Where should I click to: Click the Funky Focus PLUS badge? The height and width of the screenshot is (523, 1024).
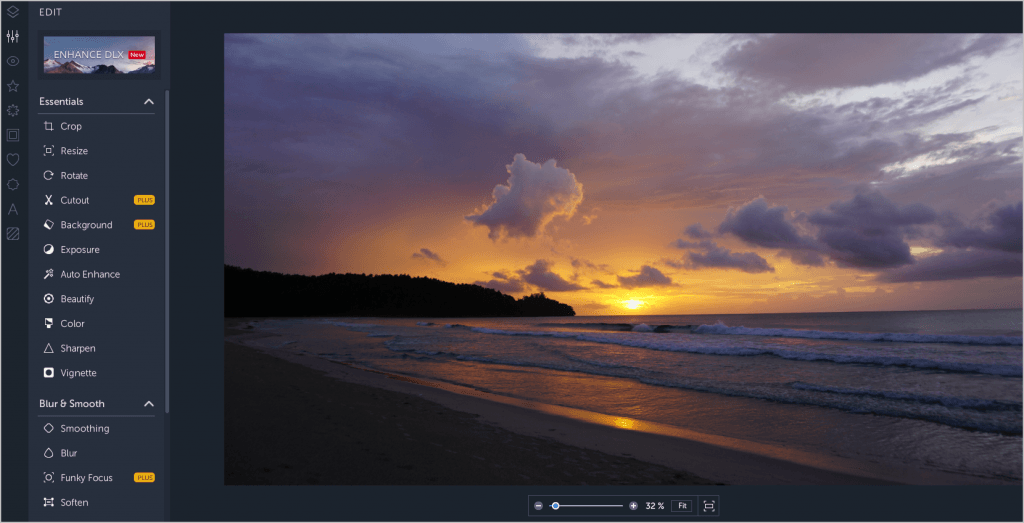tap(144, 477)
